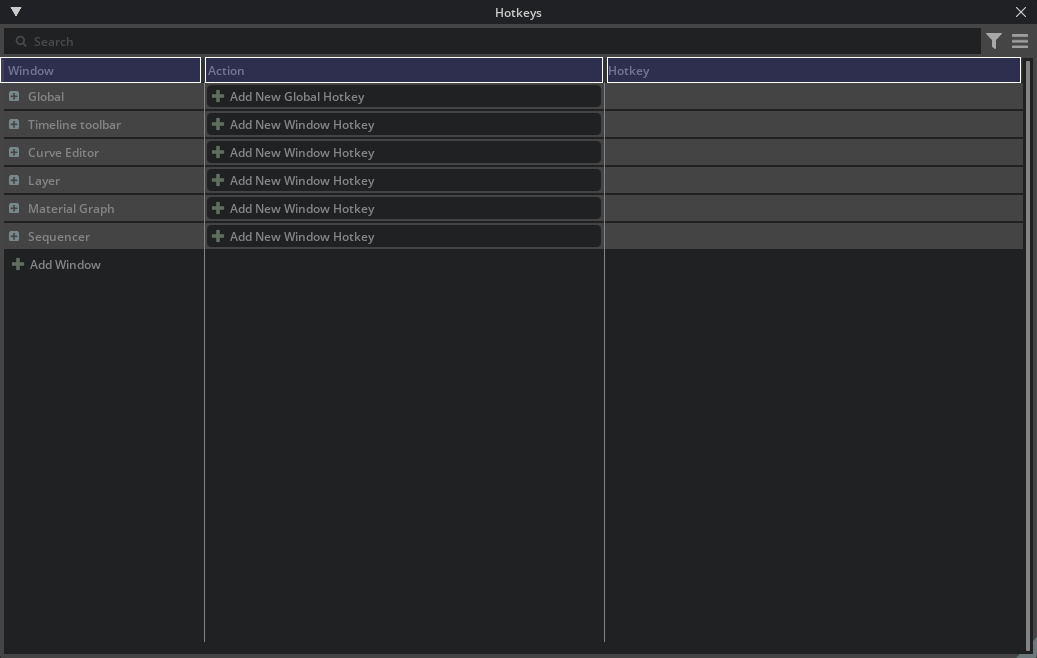Open the hamburger options menu
The image size is (1037, 658).
[x=1020, y=41]
